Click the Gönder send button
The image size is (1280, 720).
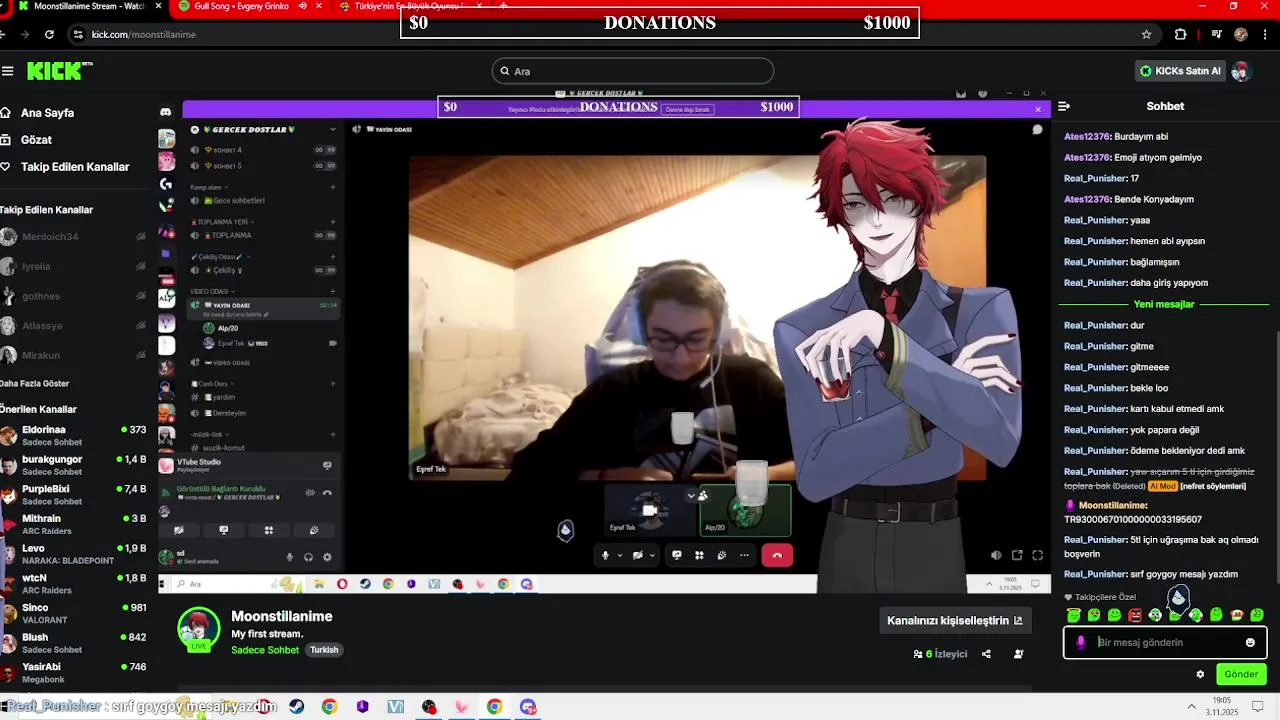[1241, 674]
